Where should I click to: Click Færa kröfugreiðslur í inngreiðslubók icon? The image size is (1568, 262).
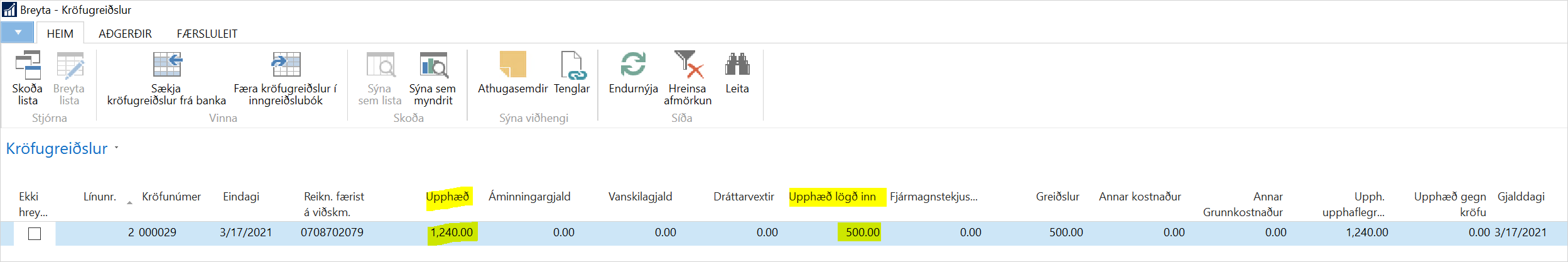(286, 65)
